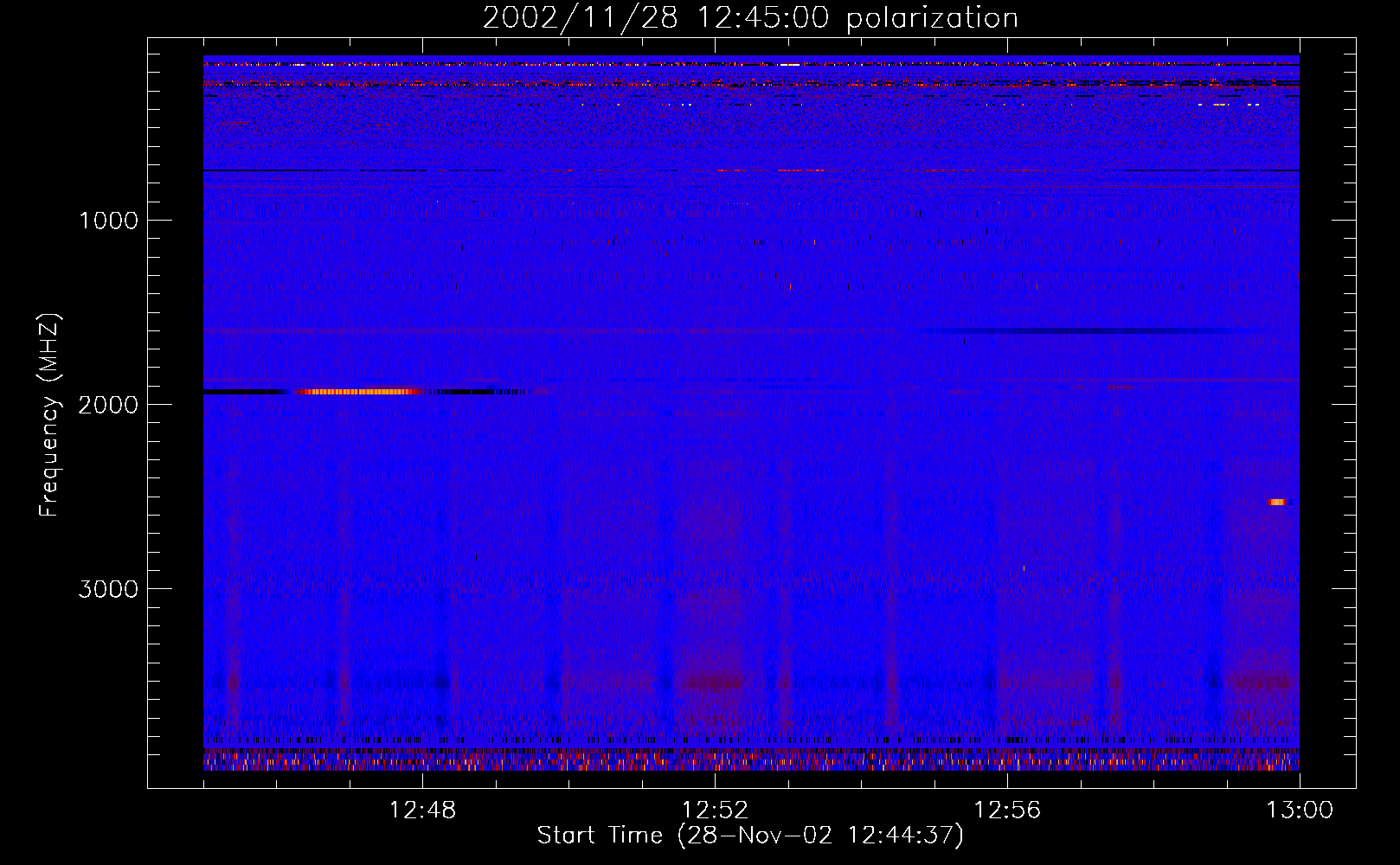Click the 12:56 time tick label
Image resolution: width=1400 pixels, height=865 pixels.
coord(1007,811)
